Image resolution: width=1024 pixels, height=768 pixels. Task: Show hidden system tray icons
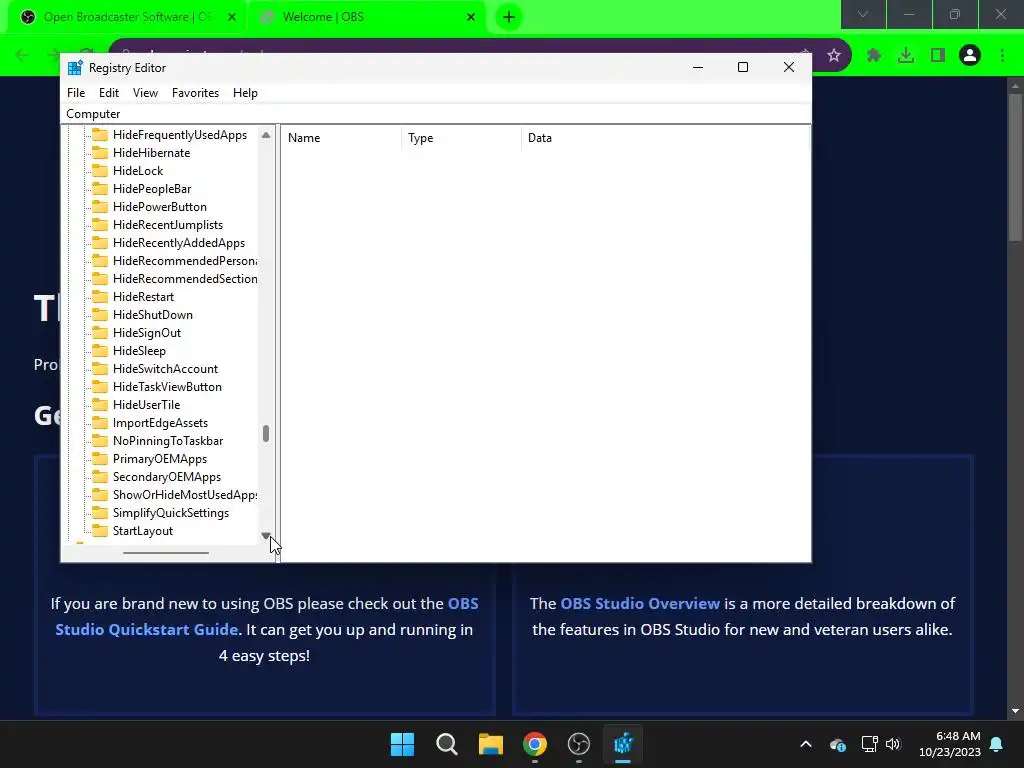(806, 744)
